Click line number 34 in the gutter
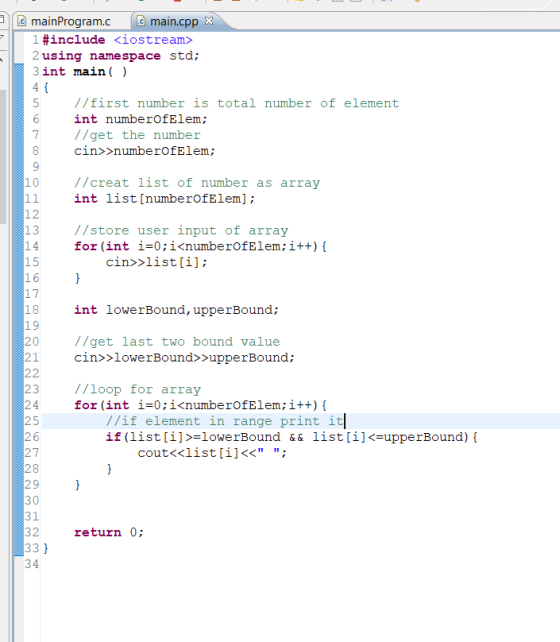560x642 pixels. point(32,564)
